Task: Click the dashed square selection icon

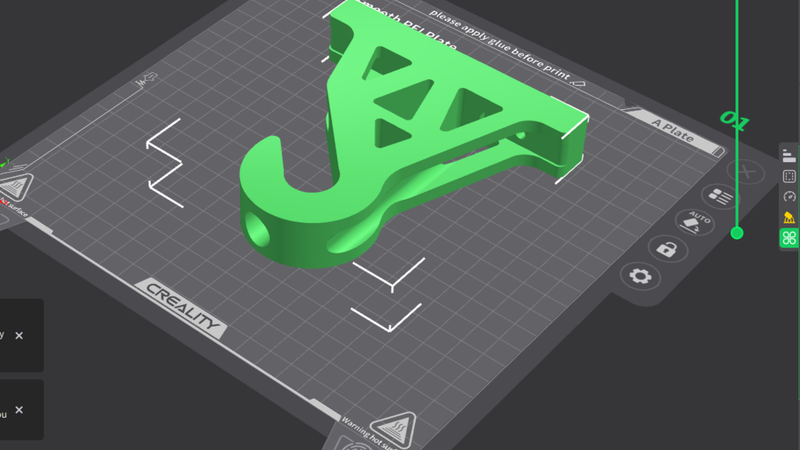Action: pos(789,176)
